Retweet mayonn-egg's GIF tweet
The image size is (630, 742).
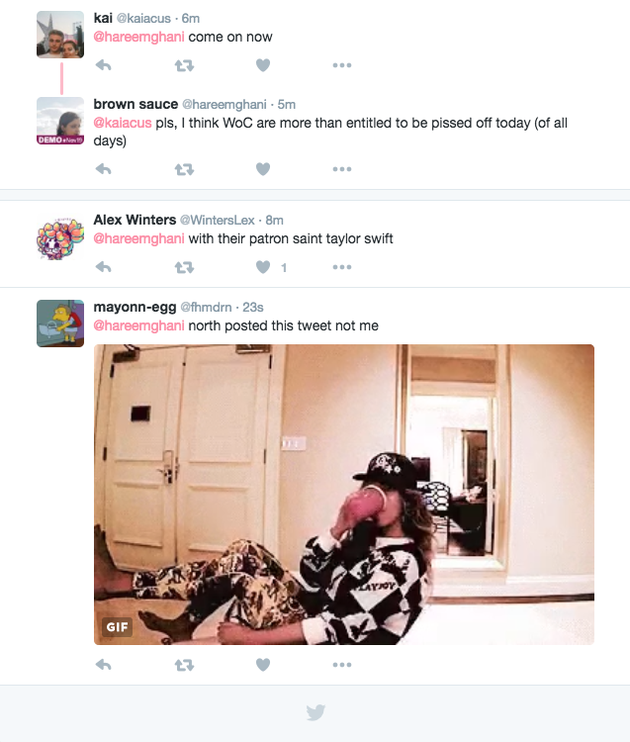point(184,665)
